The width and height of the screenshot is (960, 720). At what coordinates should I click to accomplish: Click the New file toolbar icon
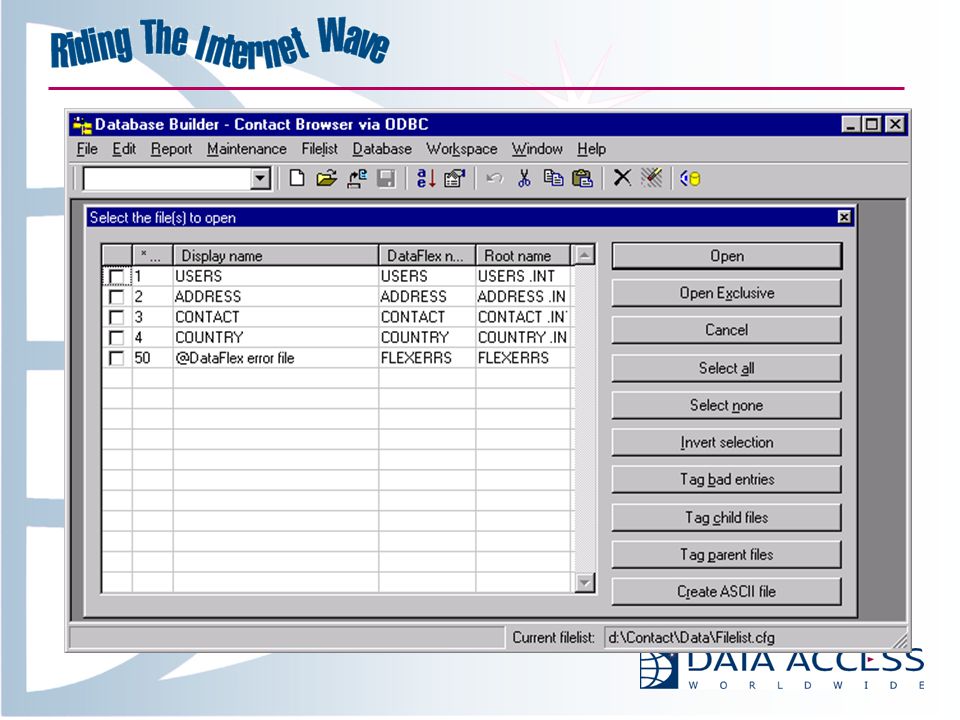(297, 179)
